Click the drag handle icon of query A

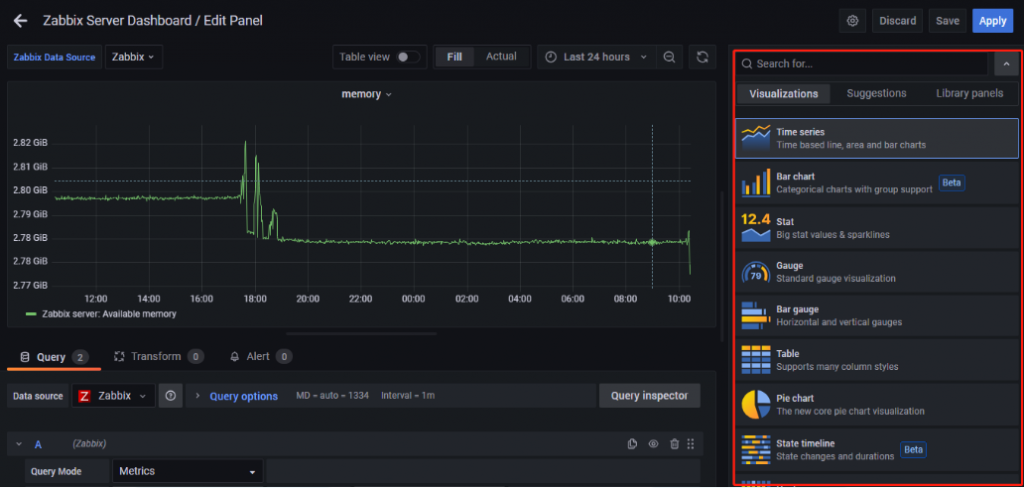click(691, 444)
